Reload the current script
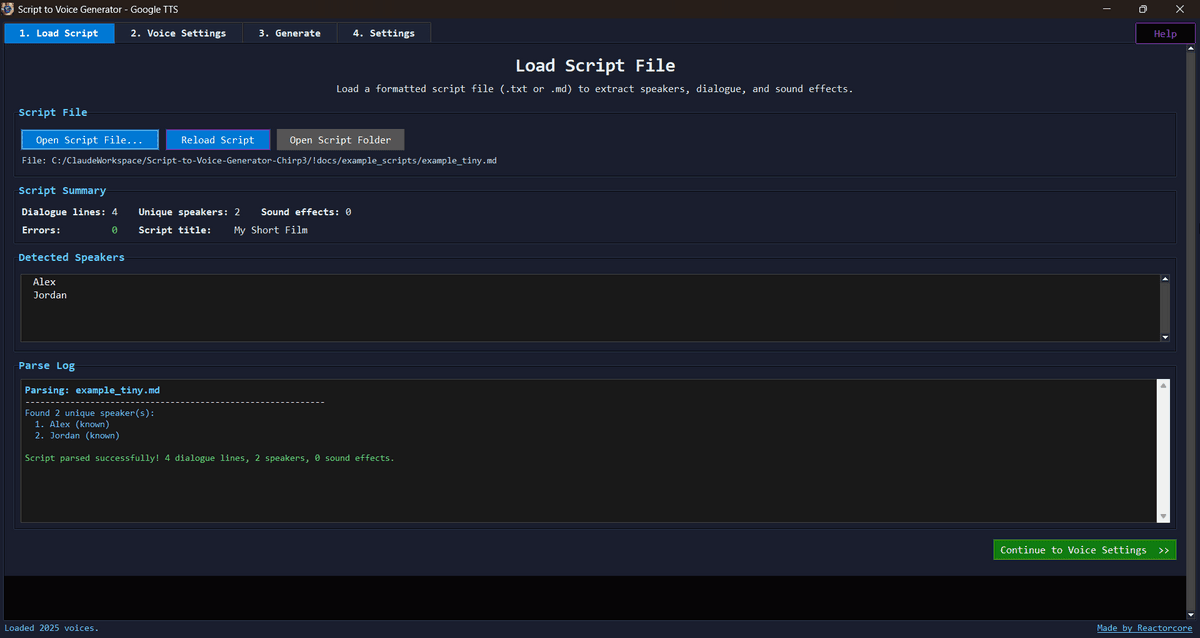 tap(218, 140)
